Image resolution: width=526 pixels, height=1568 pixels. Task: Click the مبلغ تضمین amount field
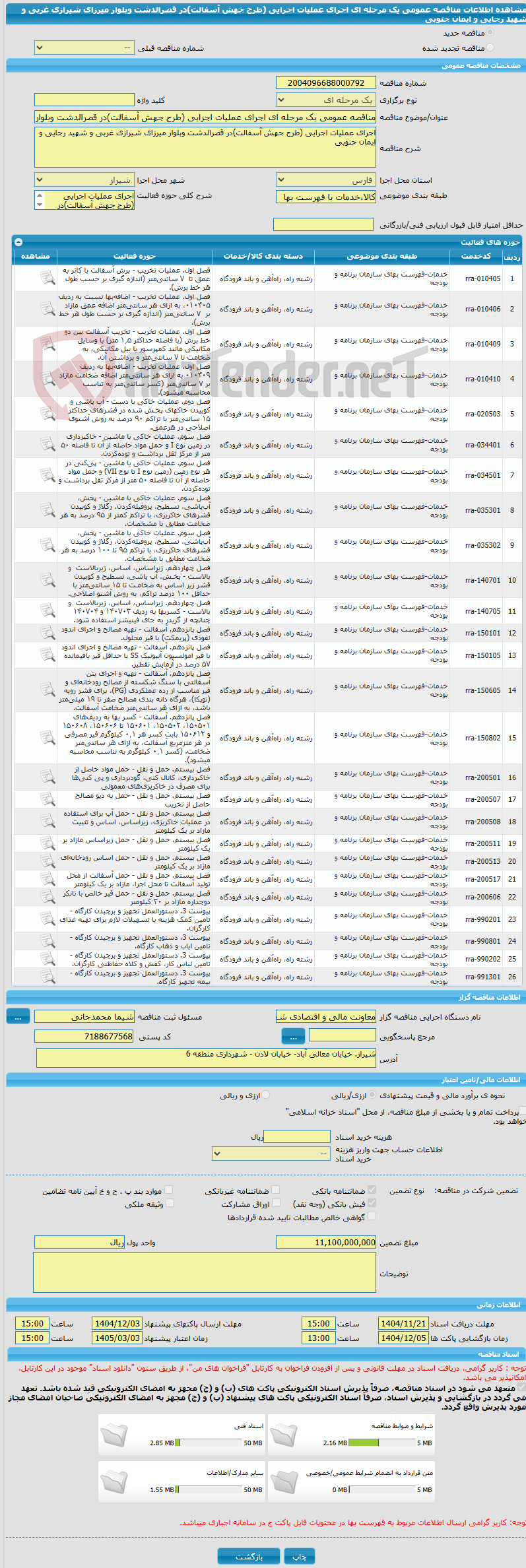click(326, 1242)
